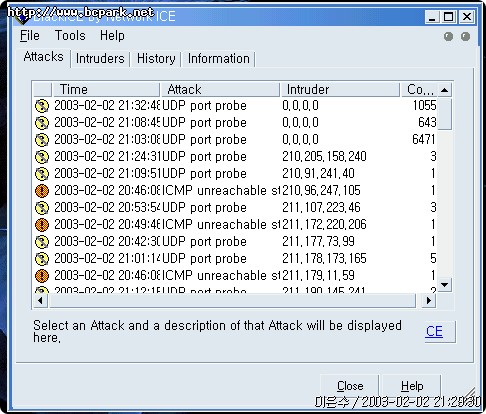Screen dimensions: 486x414
Task: Click orange alert icon for 211.179.11.59
Action: (42, 276)
